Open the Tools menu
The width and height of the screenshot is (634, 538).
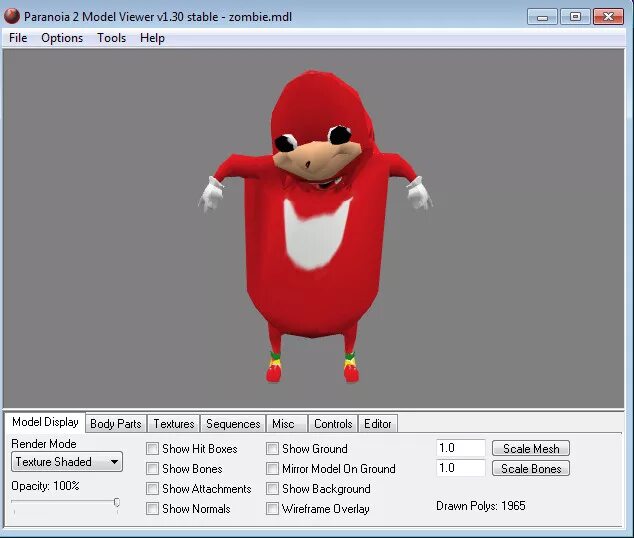[x=111, y=38]
